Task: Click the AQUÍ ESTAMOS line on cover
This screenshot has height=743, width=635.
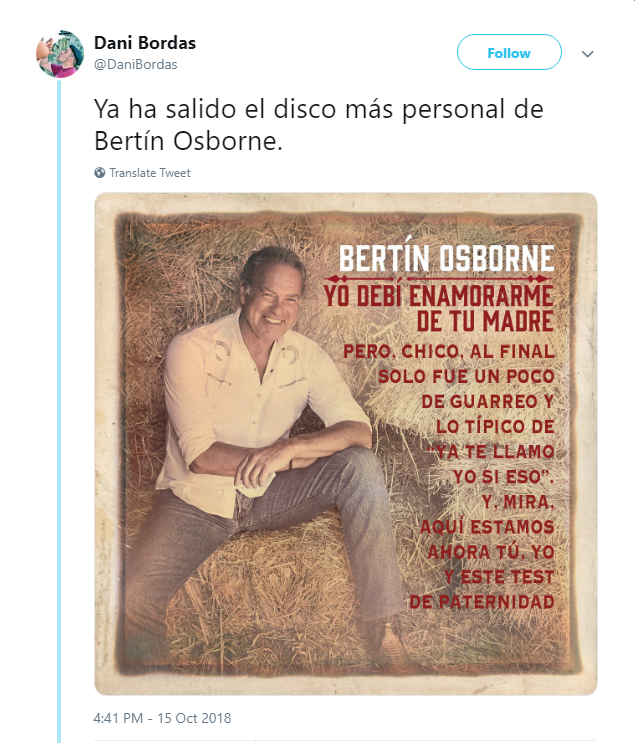Action: coord(487,527)
